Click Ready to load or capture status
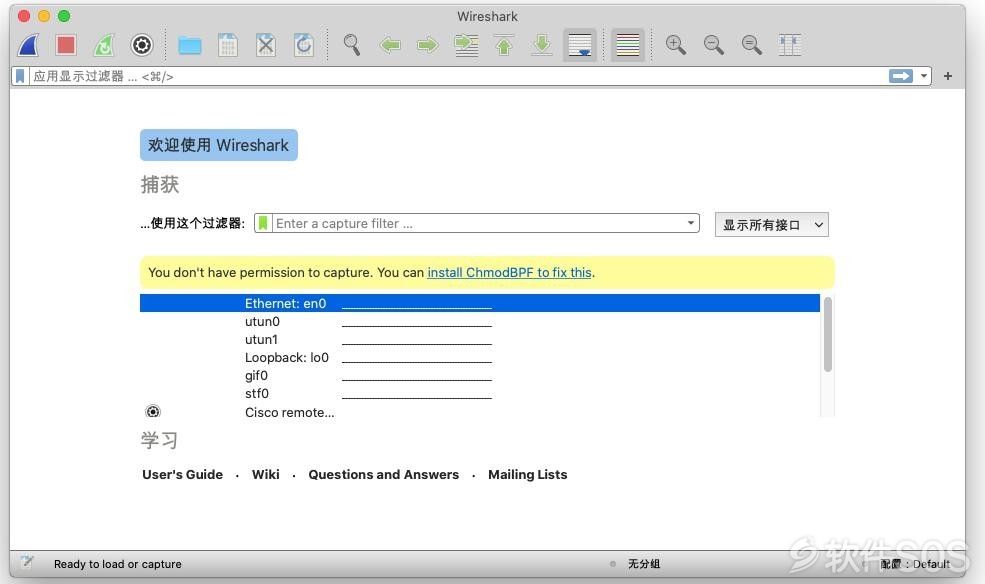This screenshot has width=985, height=584. (x=117, y=564)
